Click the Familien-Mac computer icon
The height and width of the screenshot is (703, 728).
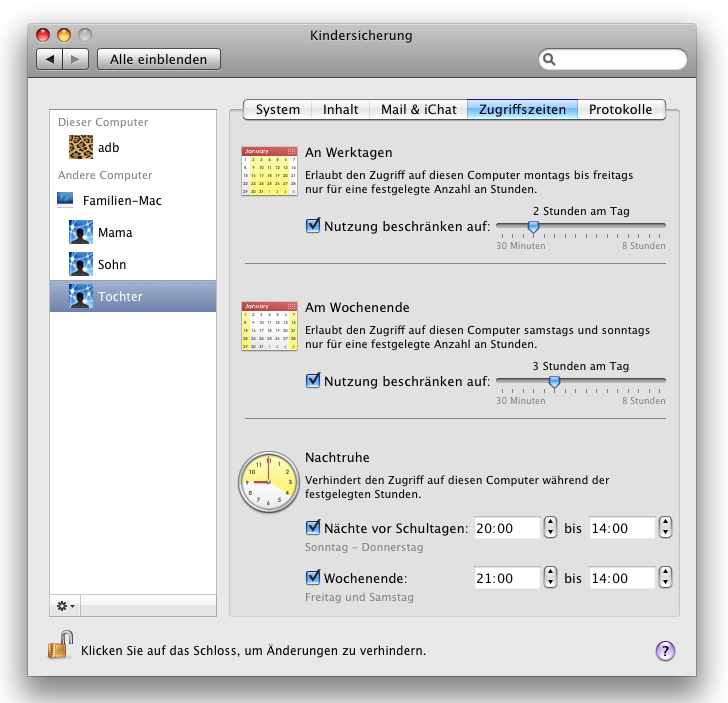click(x=65, y=200)
